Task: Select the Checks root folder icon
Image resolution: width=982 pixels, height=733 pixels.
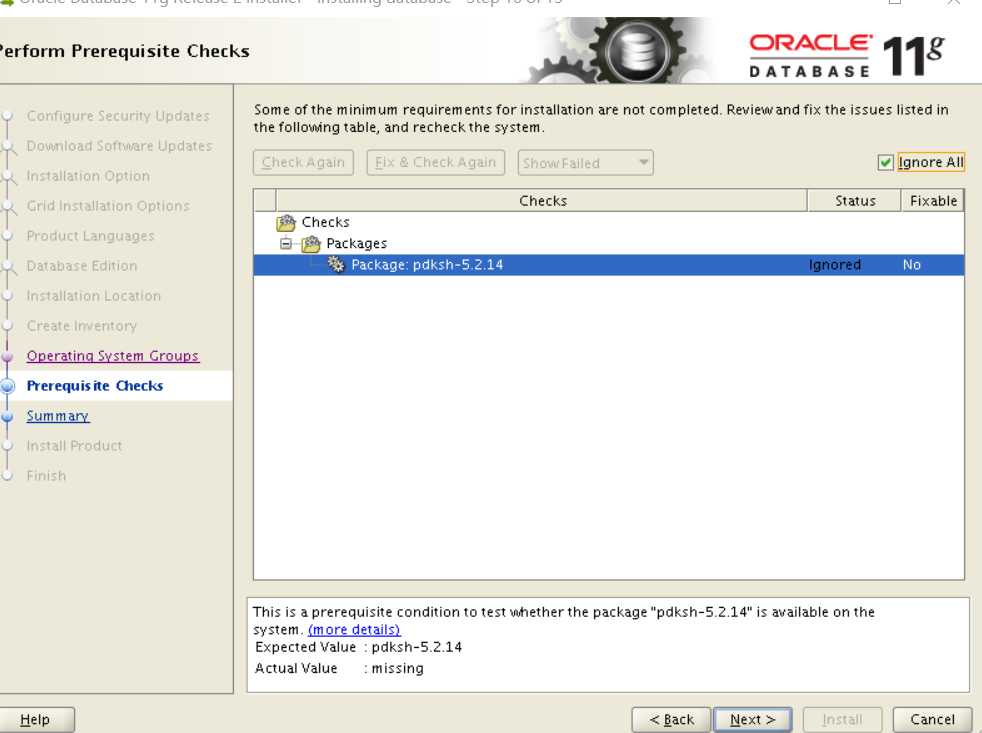Action: (286, 222)
